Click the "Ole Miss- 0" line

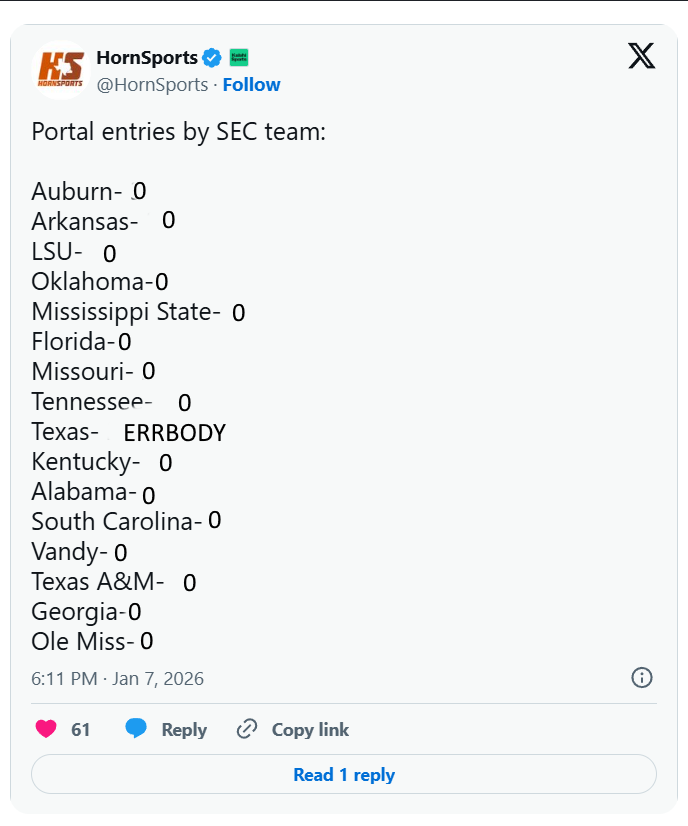coord(92,641)
